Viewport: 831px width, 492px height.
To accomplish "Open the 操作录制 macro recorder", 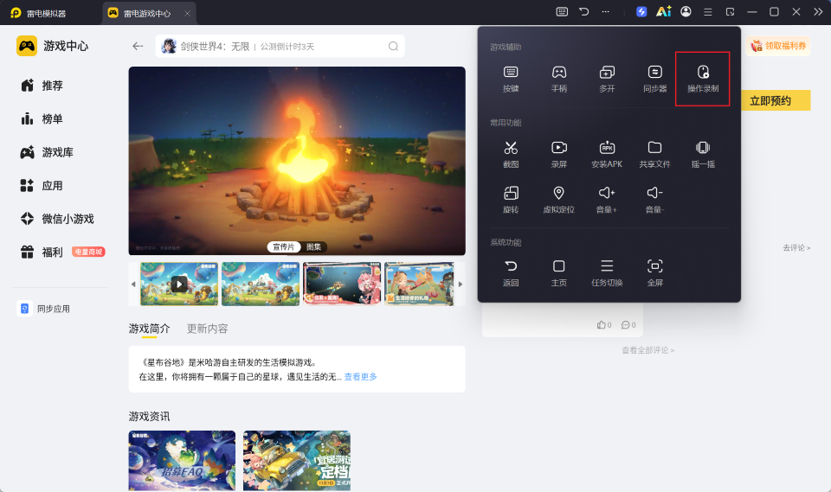I will point(703,78).
